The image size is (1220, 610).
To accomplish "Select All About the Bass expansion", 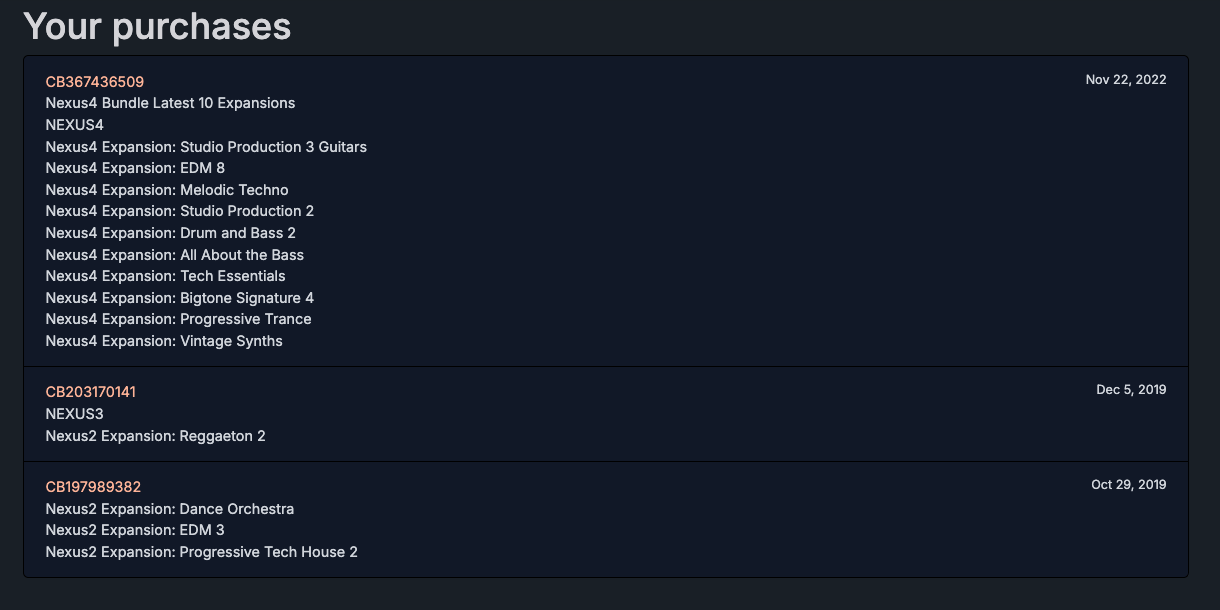I will [175, 255].
